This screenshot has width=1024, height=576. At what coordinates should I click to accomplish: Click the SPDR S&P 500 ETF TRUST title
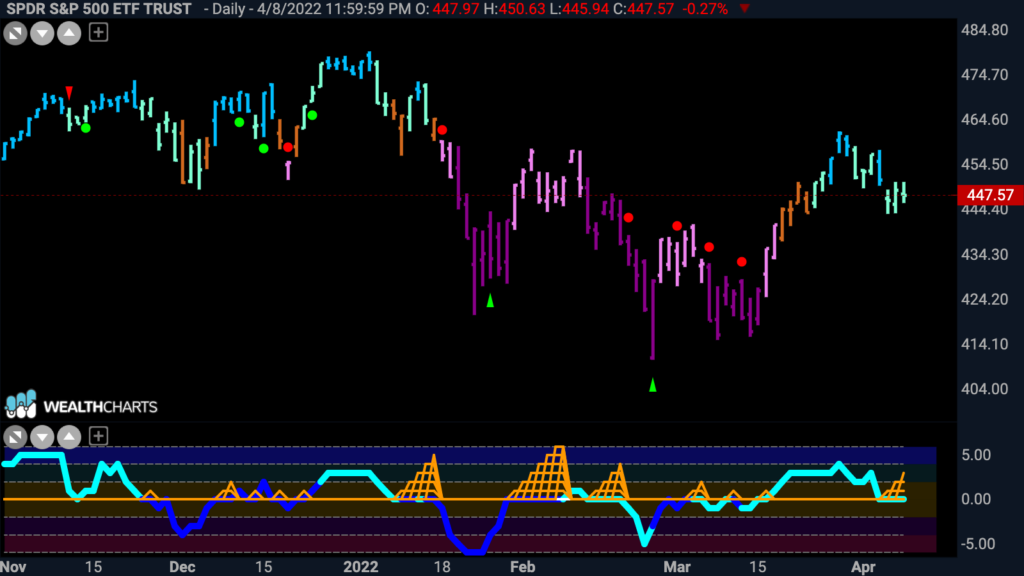pos(99,9)
